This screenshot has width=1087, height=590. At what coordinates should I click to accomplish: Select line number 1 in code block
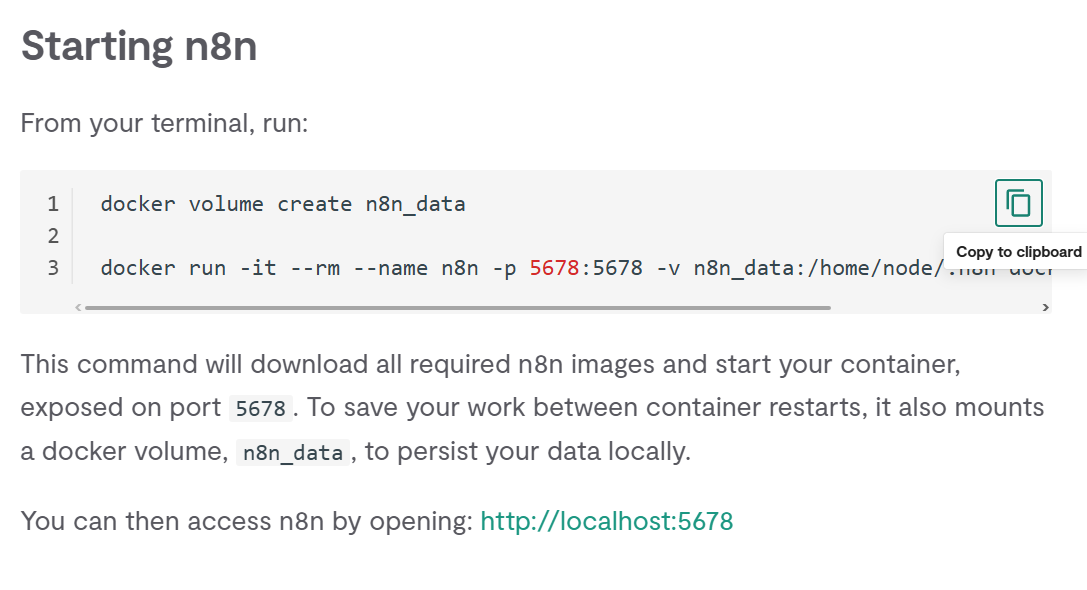point(53,204)
